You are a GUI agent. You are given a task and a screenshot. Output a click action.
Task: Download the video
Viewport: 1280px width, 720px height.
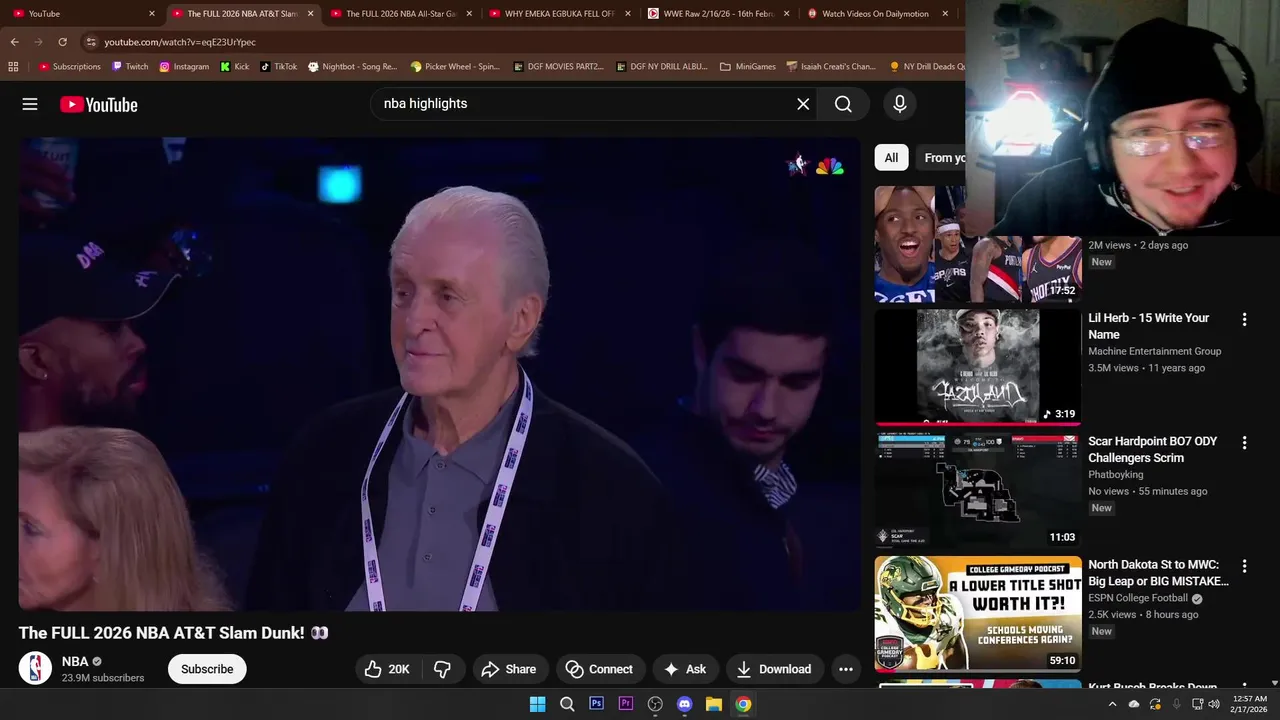tap(773, 669)
